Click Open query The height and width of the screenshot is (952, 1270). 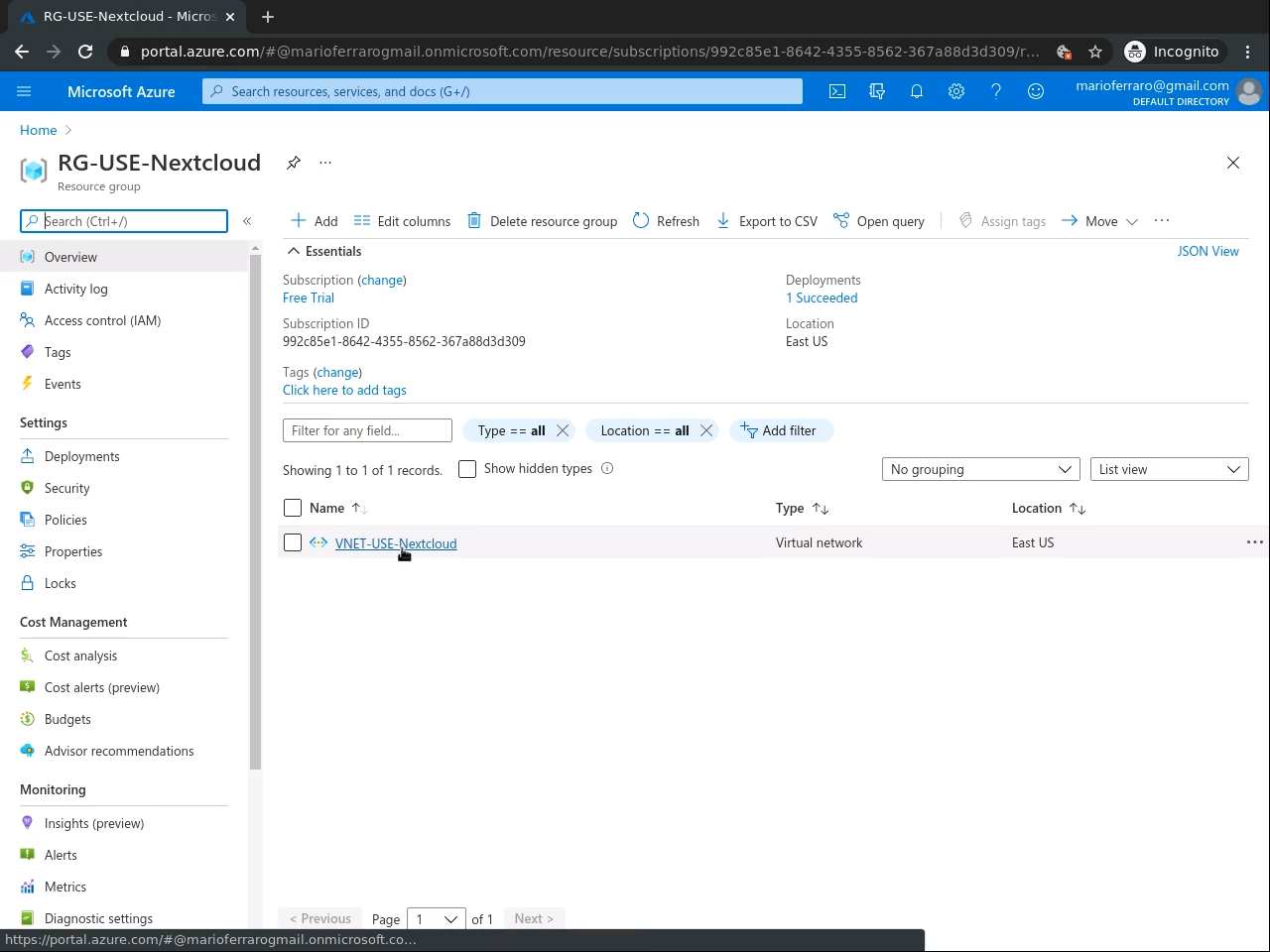pyautogui.click(x=878, y=221)
